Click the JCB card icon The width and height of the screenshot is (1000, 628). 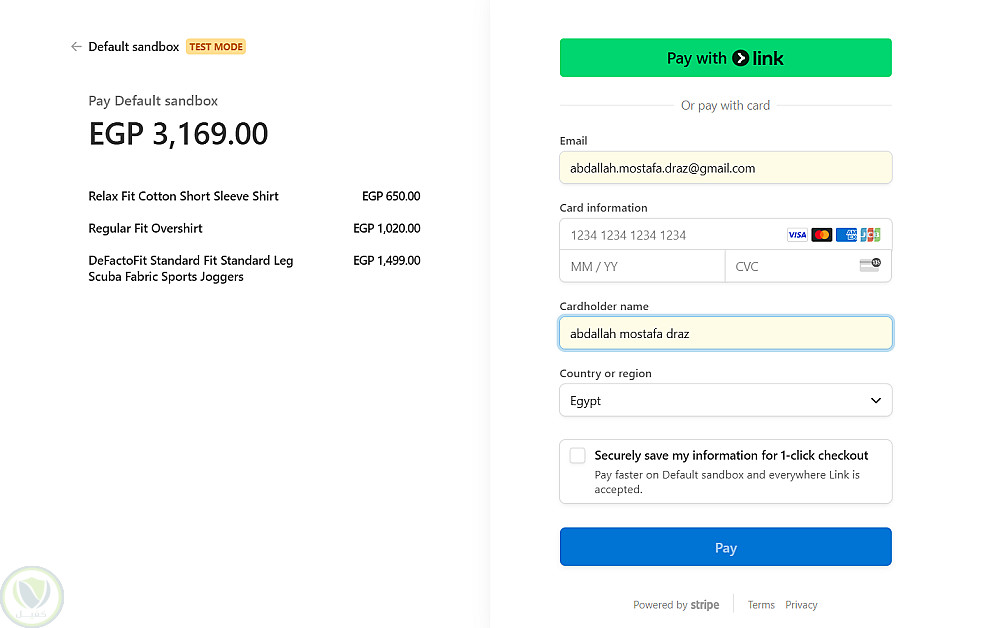click(x=870, y=235)
